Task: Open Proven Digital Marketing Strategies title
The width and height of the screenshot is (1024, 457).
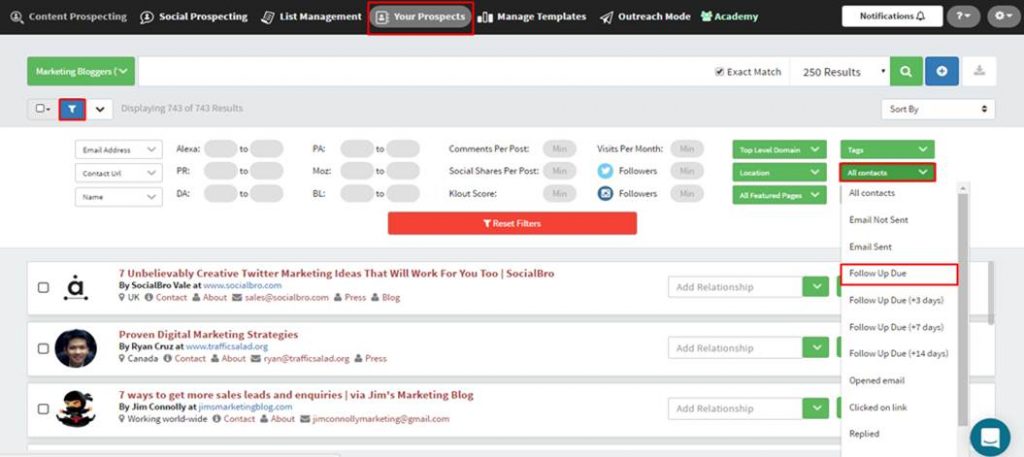Action: click(x=208, y=334)
